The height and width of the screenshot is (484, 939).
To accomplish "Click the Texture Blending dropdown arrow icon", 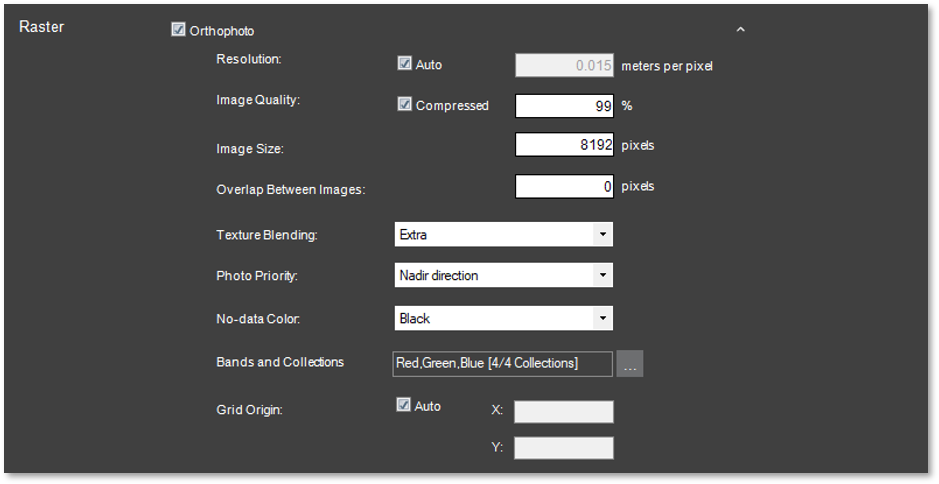I will pyautogui.click(x=602, y=234).
